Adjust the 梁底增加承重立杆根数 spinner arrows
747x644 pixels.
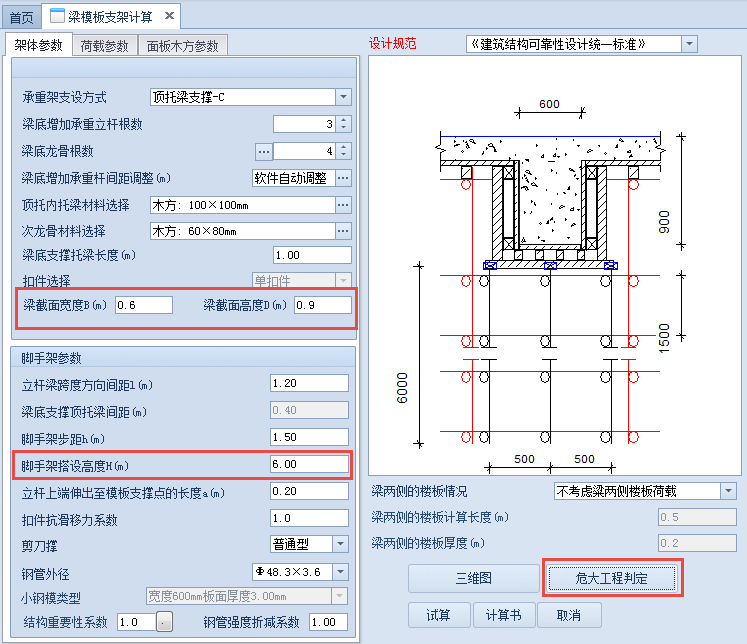tap(344, 124)
